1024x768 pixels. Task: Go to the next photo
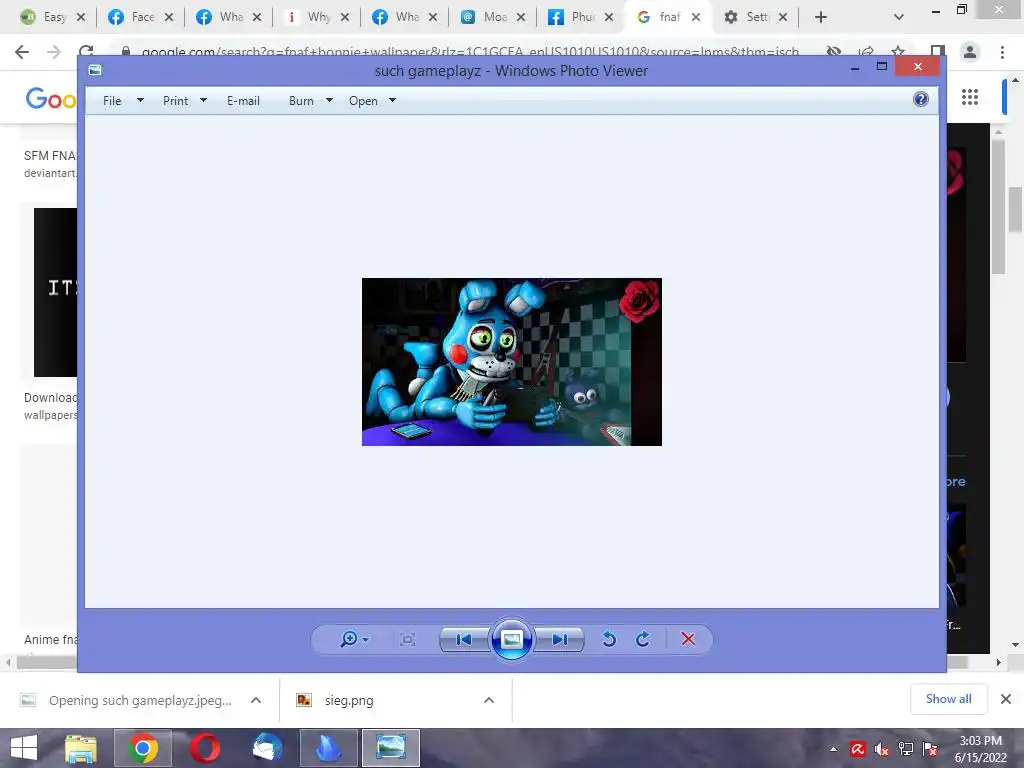pyautogui.click(x=559, y=639)
